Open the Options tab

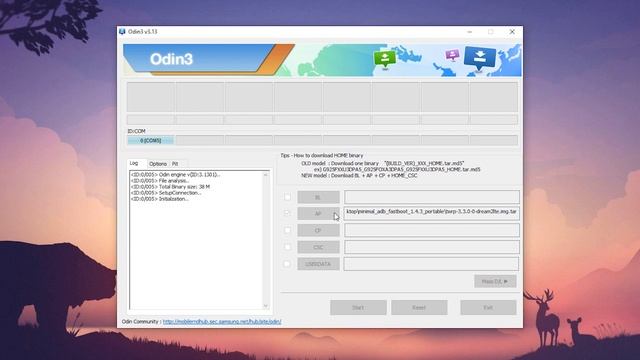(x=158, y=164)
